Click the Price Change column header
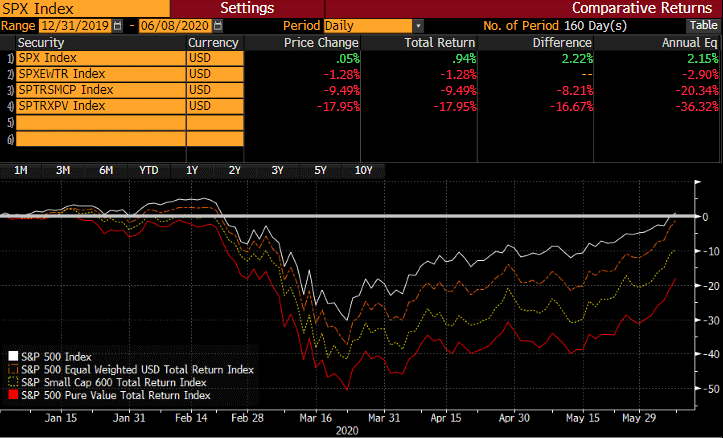This screenshot has width=723, height=438. pos(321,43)
